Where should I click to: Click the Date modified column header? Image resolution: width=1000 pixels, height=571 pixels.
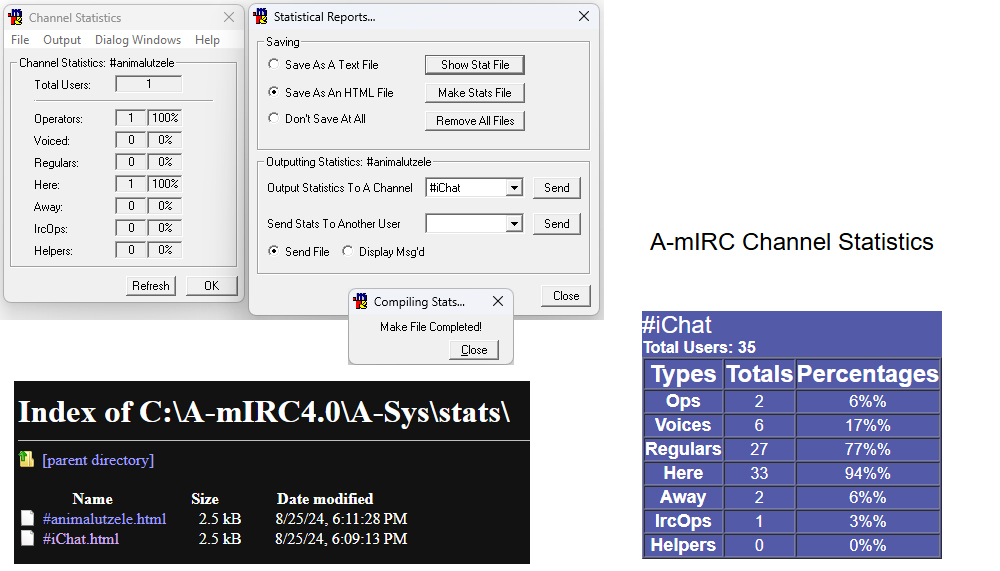tap(325, 498)
